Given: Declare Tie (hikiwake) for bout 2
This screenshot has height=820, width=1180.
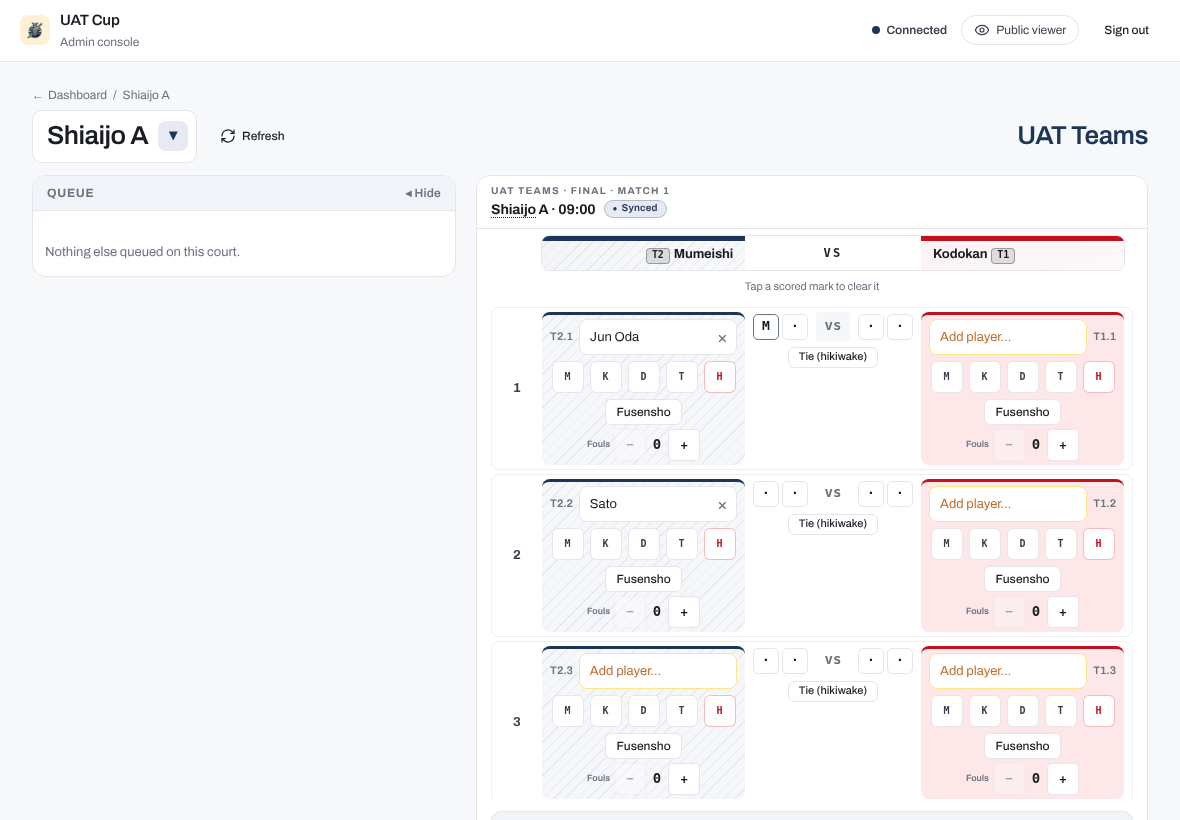Looking at the screenshot, I should (x=832, y=524).
